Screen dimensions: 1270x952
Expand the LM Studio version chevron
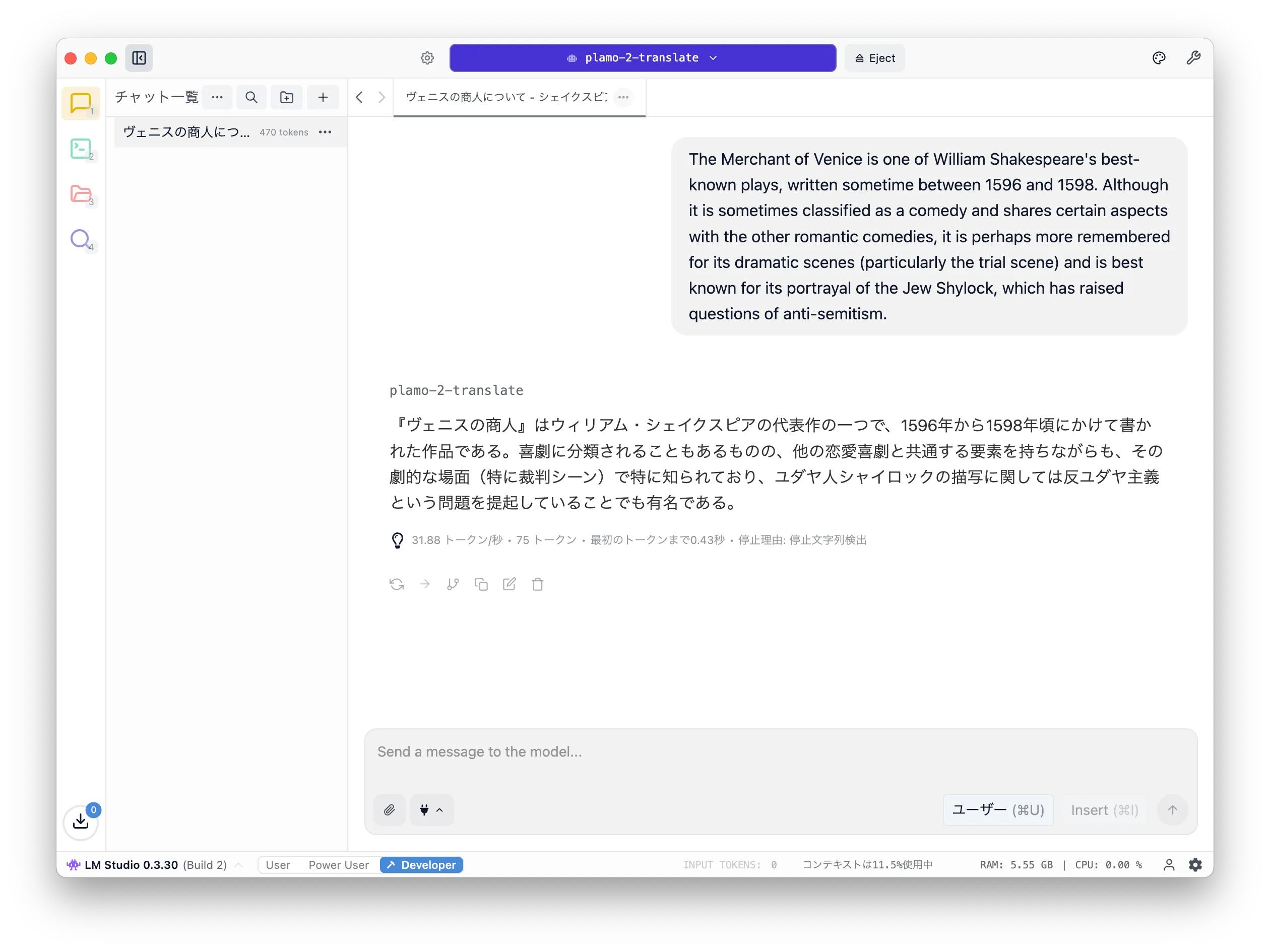click(239, 865)
